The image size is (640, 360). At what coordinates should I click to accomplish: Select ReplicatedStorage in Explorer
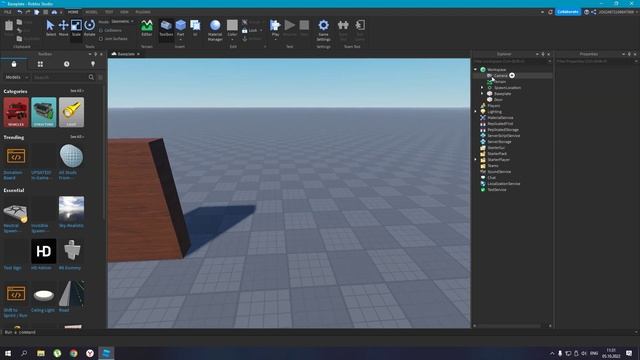pyautogui.click(x=502, y=129)
